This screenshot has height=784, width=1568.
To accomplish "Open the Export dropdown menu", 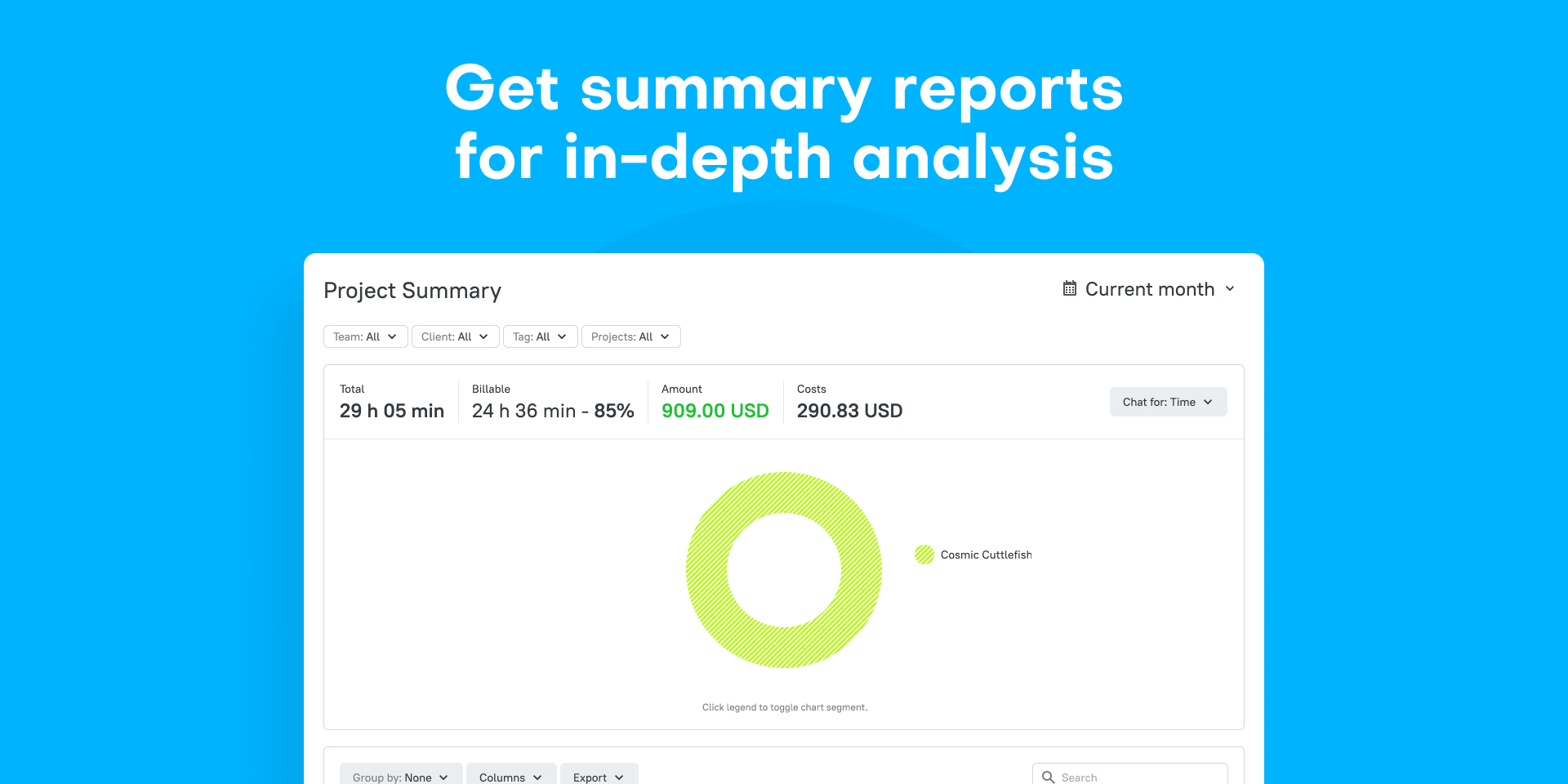I will click(599, 774).
